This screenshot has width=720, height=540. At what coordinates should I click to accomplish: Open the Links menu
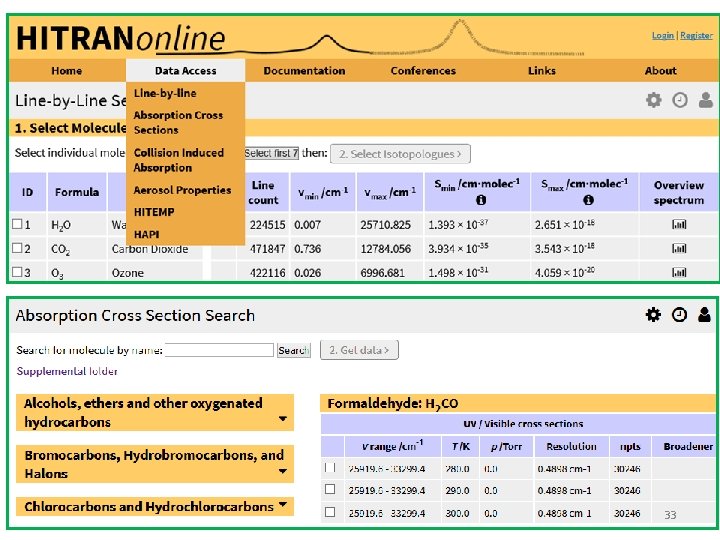[542, 71]
